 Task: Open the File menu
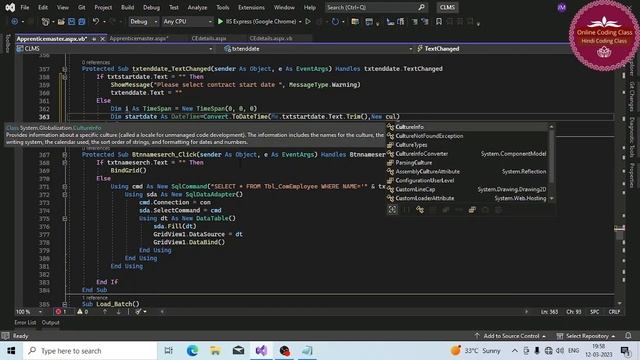pos(25,7)
